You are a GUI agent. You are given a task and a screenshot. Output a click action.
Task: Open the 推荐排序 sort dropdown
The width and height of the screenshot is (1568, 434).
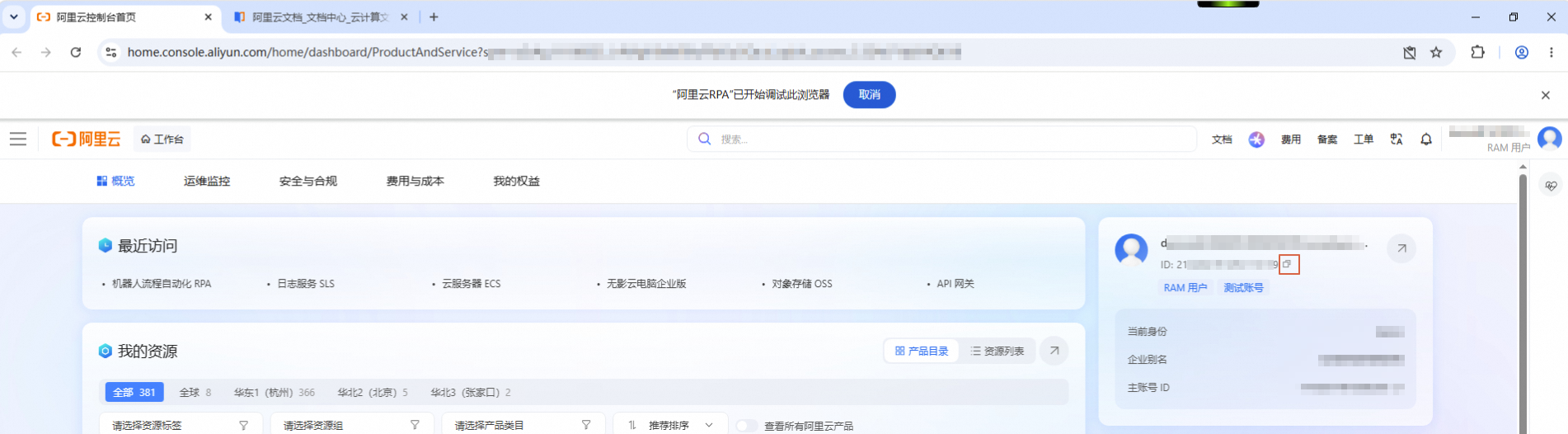(670, 425)
